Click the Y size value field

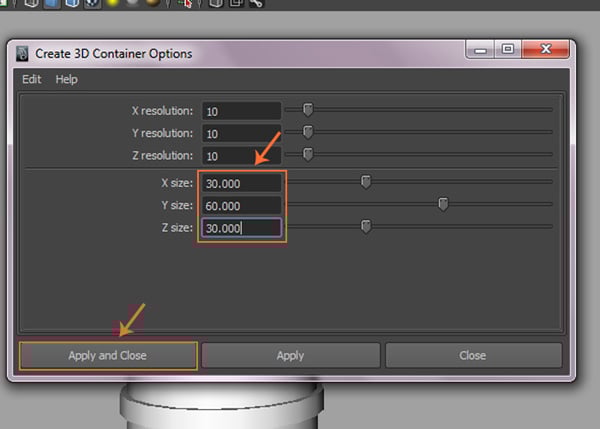pyautogui.click(x=241, y=206)
